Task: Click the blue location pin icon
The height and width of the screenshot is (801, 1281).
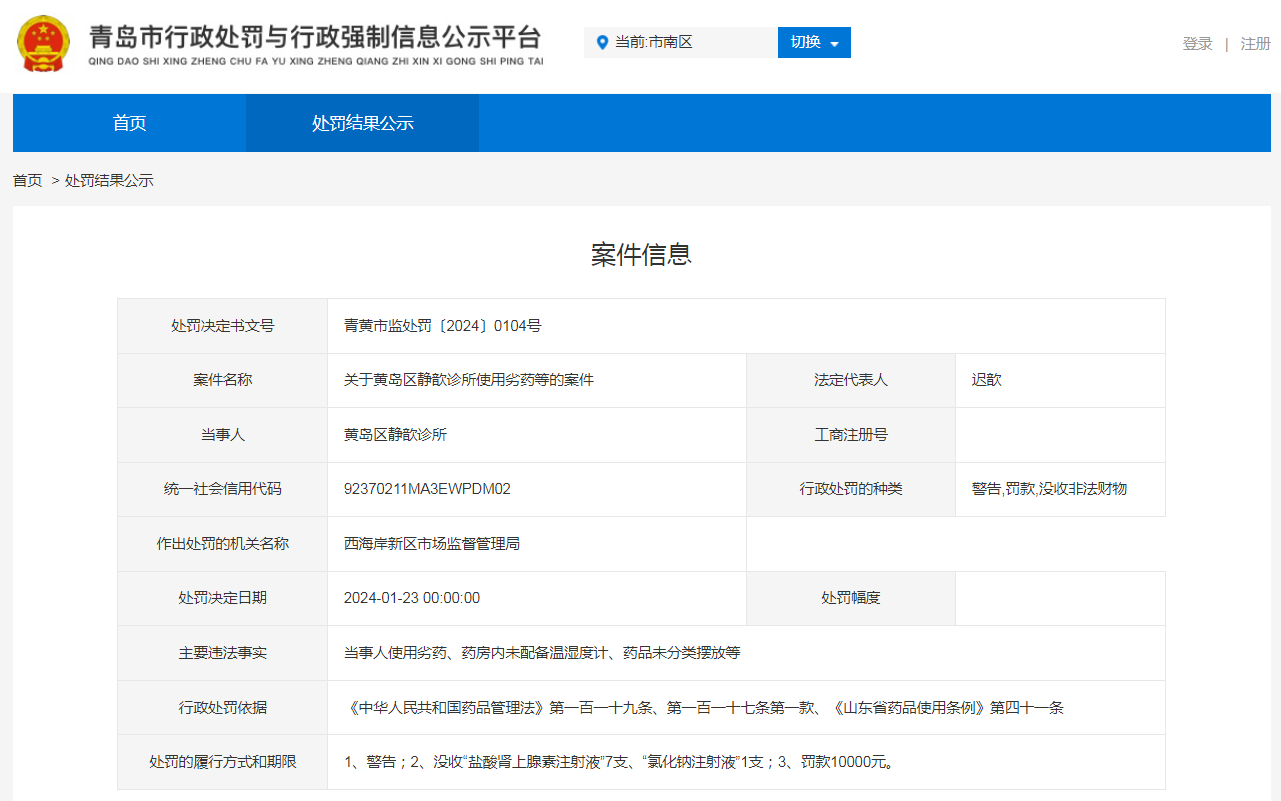Action: pos(602,42)
